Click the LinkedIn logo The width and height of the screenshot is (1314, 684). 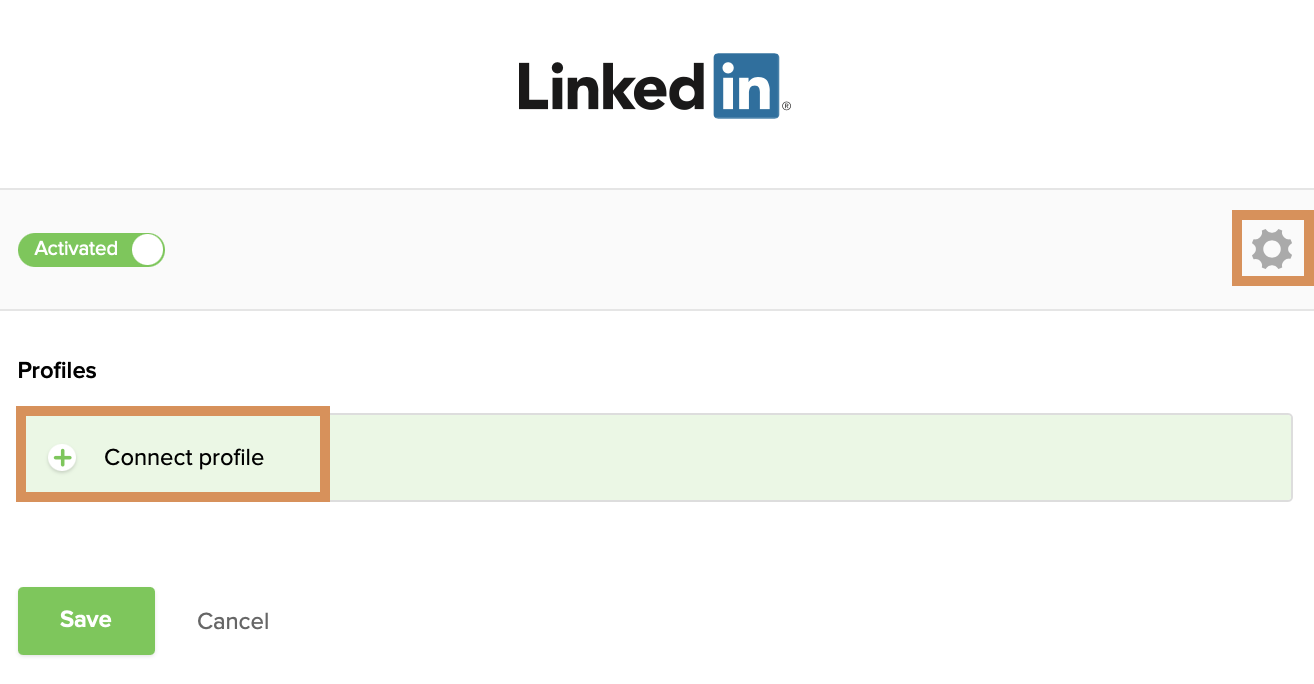(654, 87)
